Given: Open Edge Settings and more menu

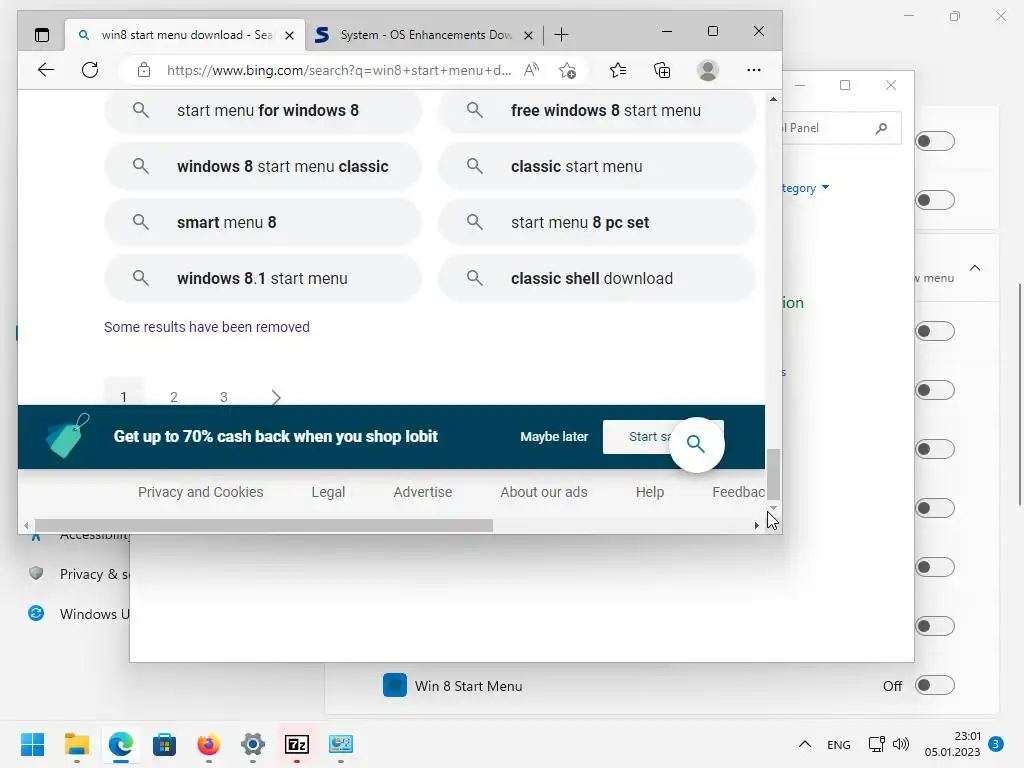Looking at the screenshot, I should pos(754,70).
